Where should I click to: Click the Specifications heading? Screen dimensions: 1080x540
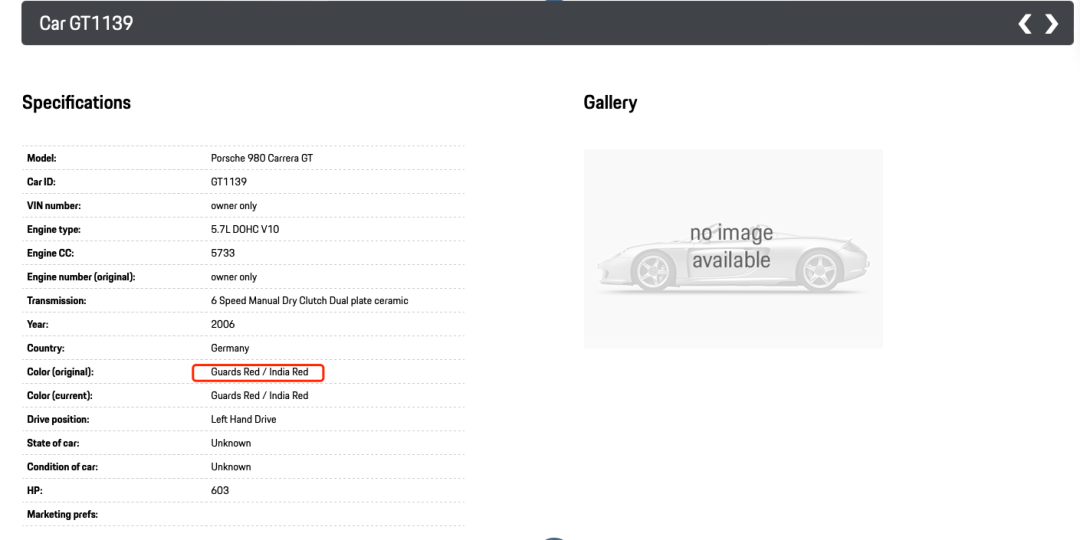coord(76,103)
